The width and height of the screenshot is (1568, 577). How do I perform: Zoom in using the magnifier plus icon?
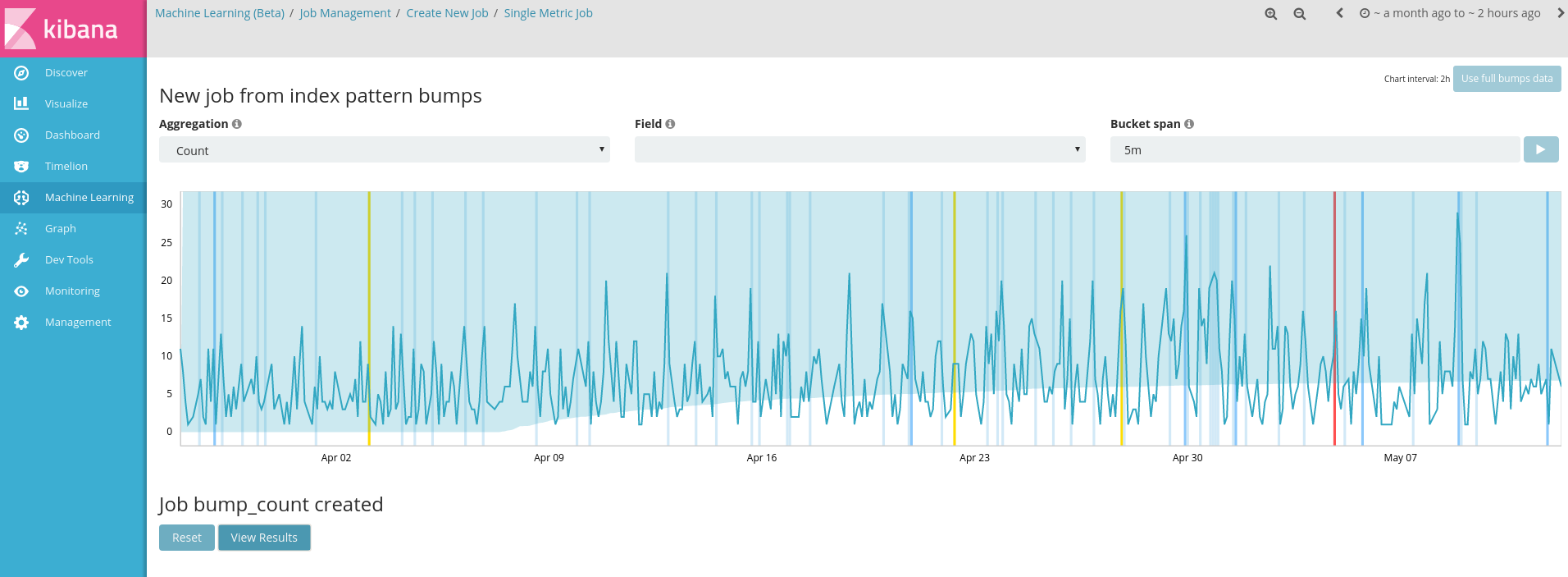pyautogui.click(x=1270, y=14)
